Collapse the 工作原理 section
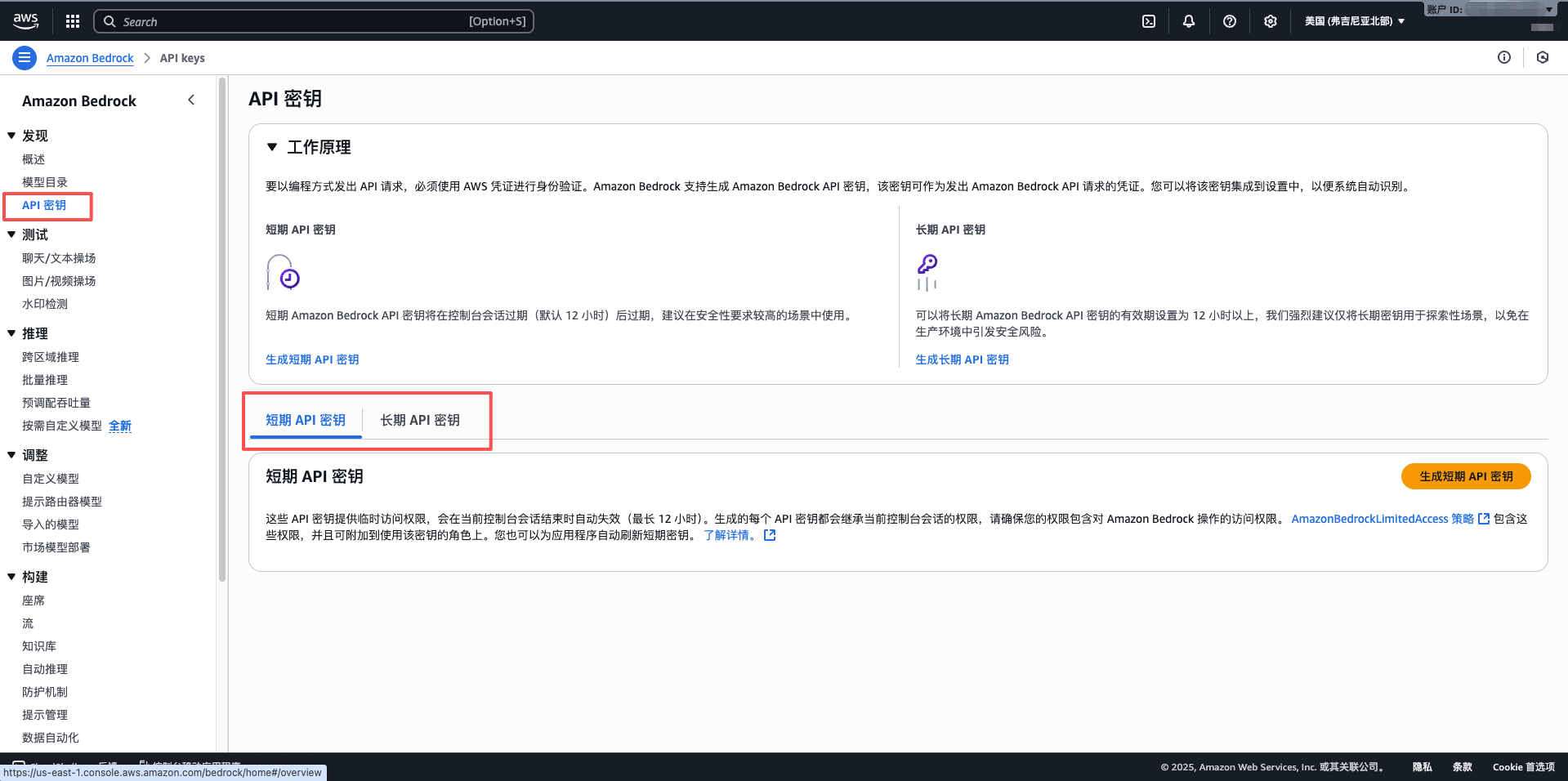The image size is (1568, 781). tap(273, 147)
